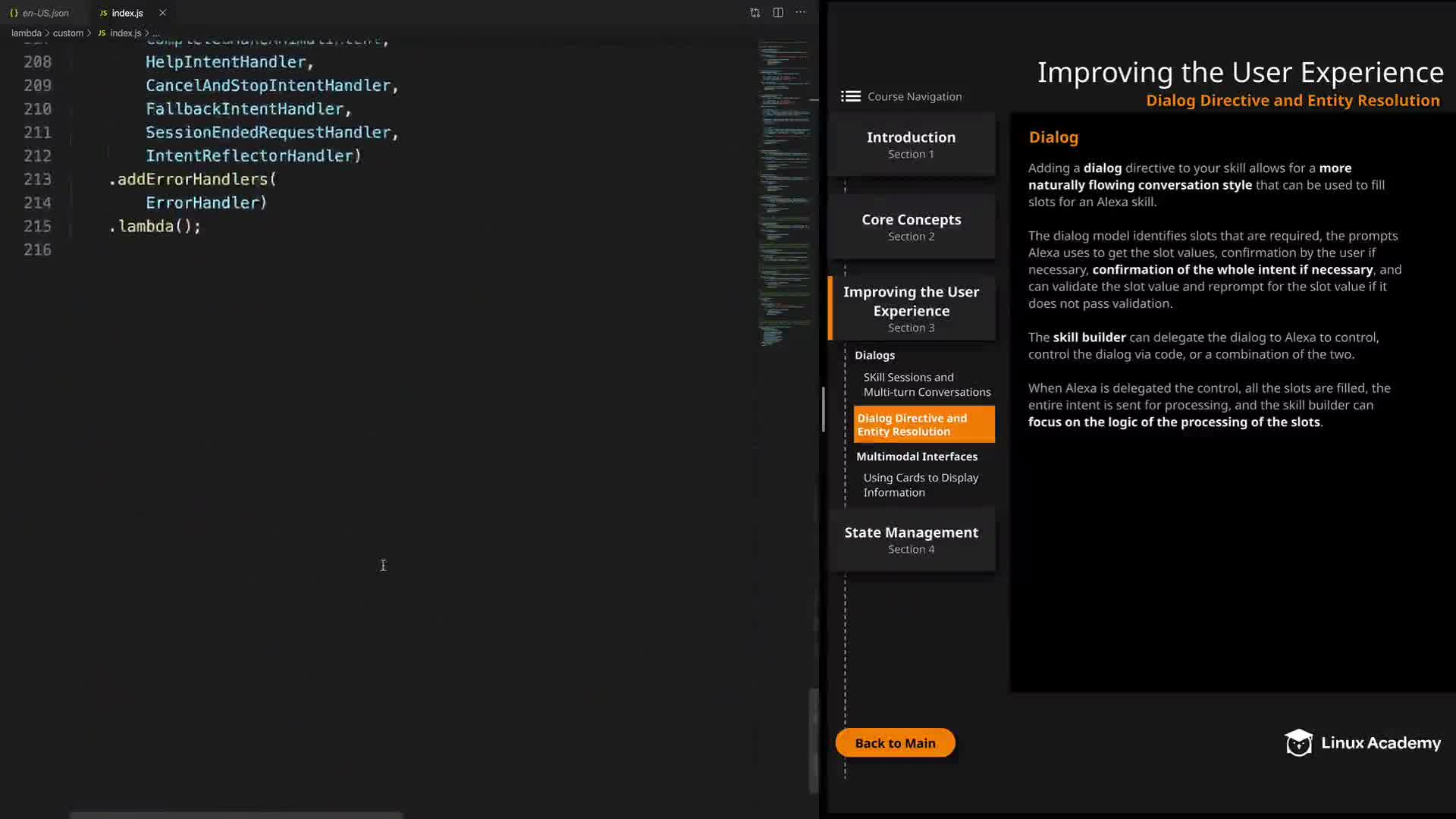The height and width of the screenshot is (819, 1456).
Task: Open the en-US.json editor tab
Action: click(x=45, y=13)
